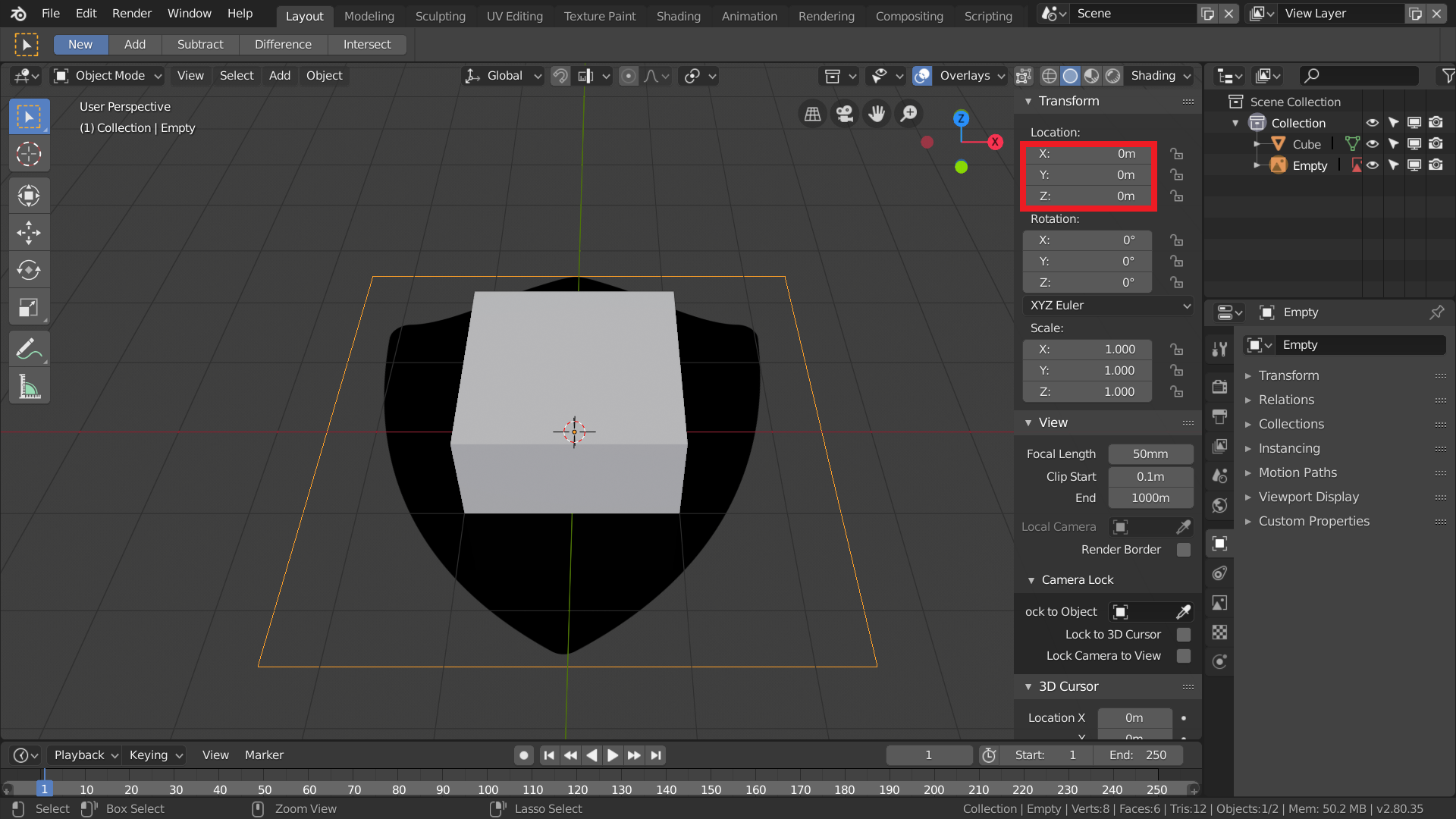Click the Z axis gizmo handle
Screen dimensions: 1456x819
coord(961,118)
